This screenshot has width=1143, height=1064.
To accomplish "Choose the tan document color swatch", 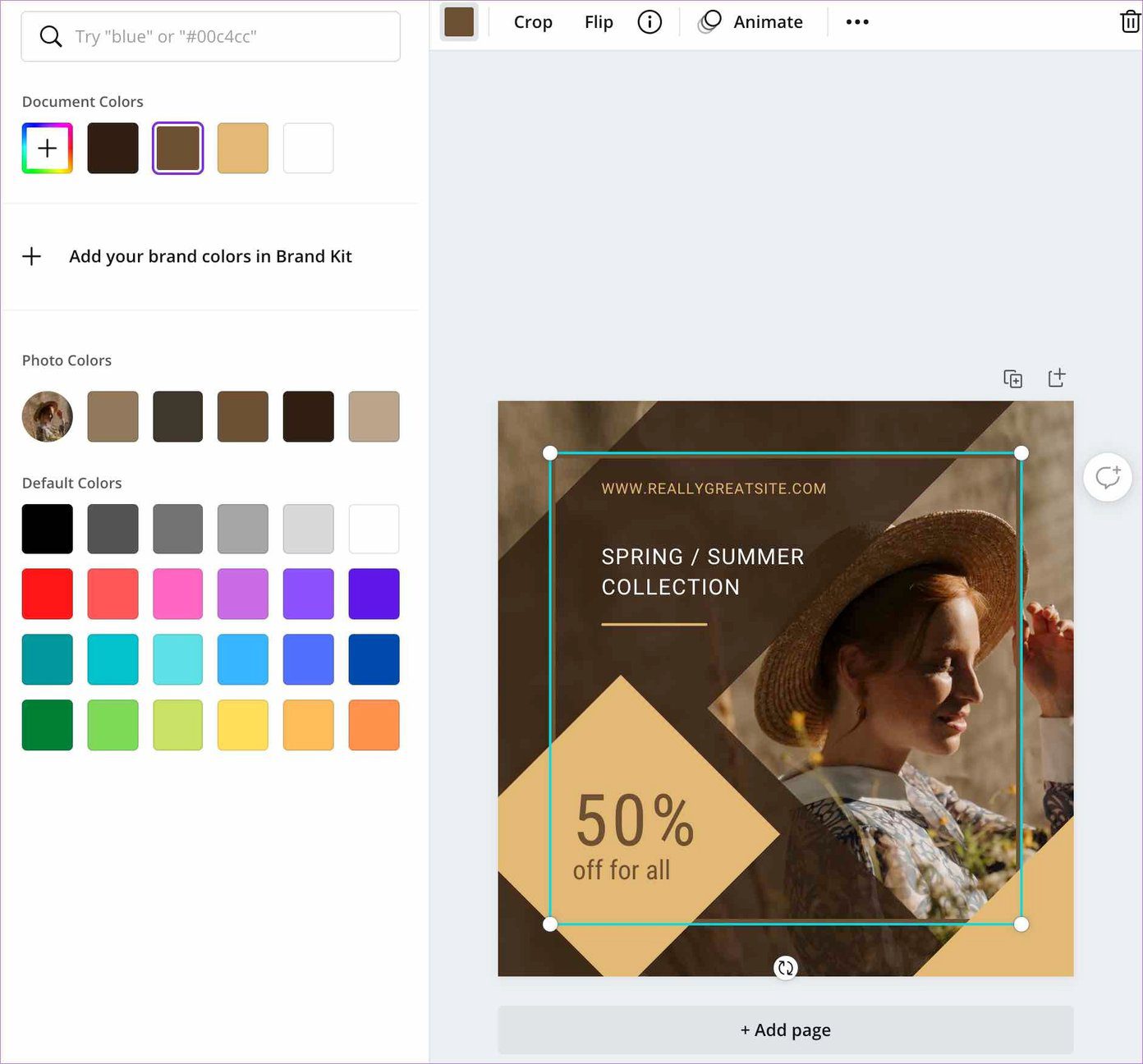I will (243, 148).
